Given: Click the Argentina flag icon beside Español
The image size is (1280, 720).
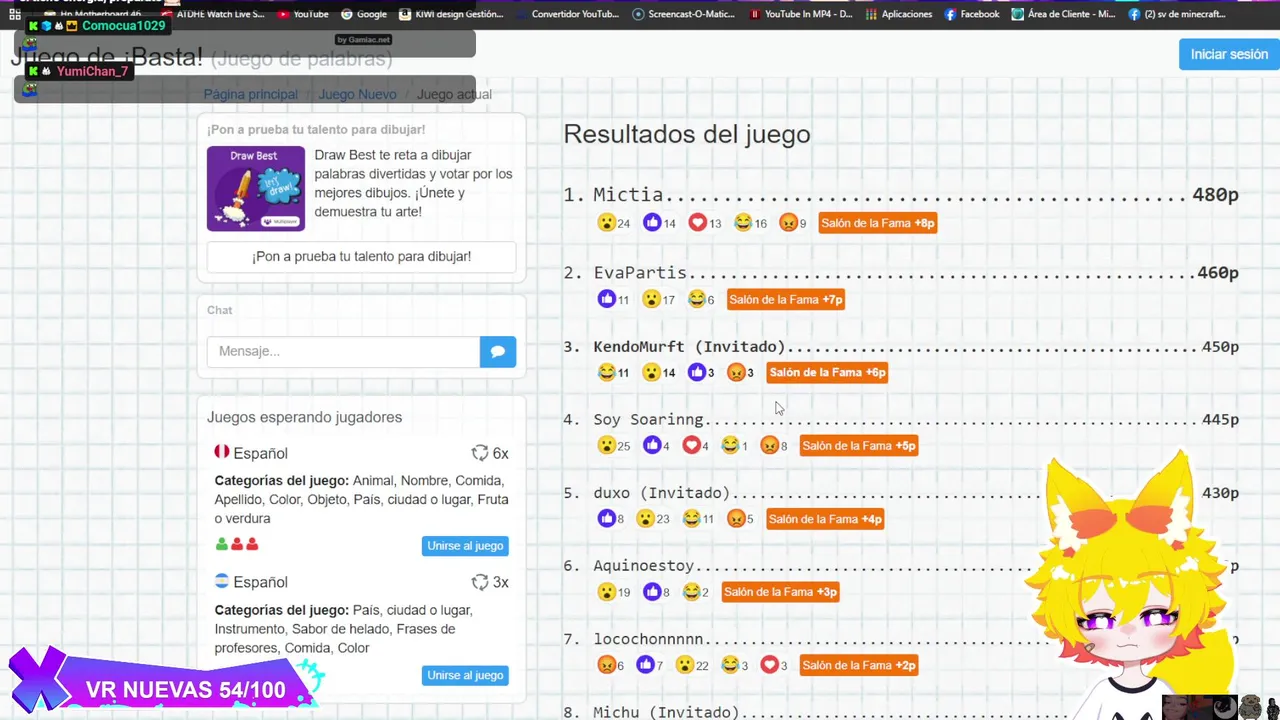Looking at the screenshot, I should [x=222, y=581].
